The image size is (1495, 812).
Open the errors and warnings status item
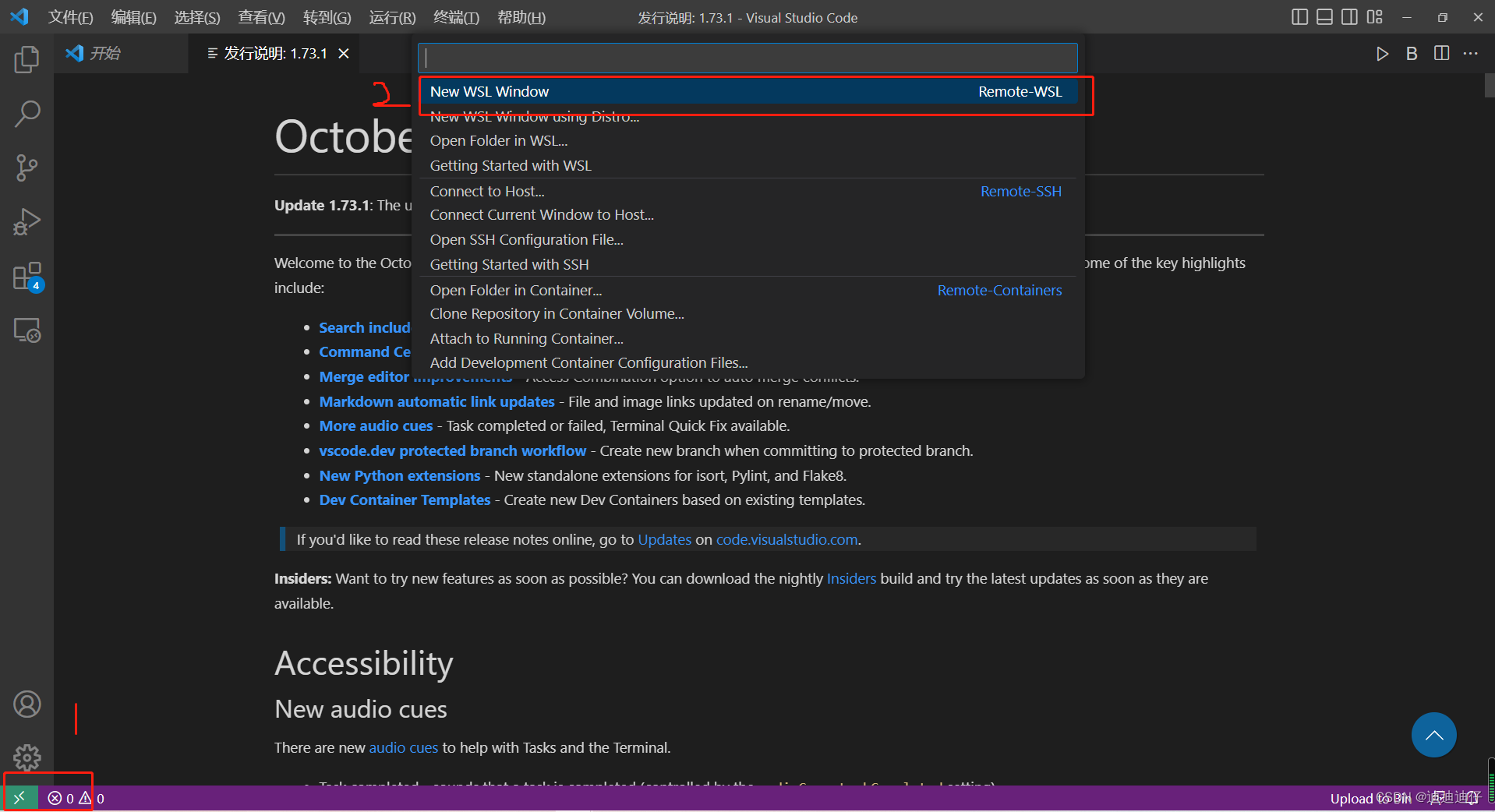(x=76, y=798)
